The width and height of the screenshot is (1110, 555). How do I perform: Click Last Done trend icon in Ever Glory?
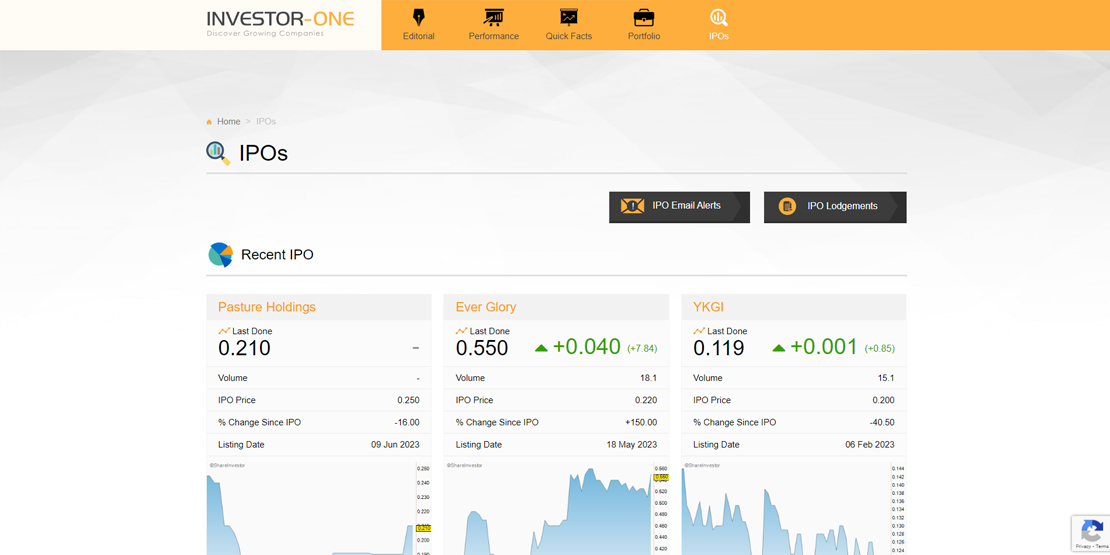(x=462, y=331)
